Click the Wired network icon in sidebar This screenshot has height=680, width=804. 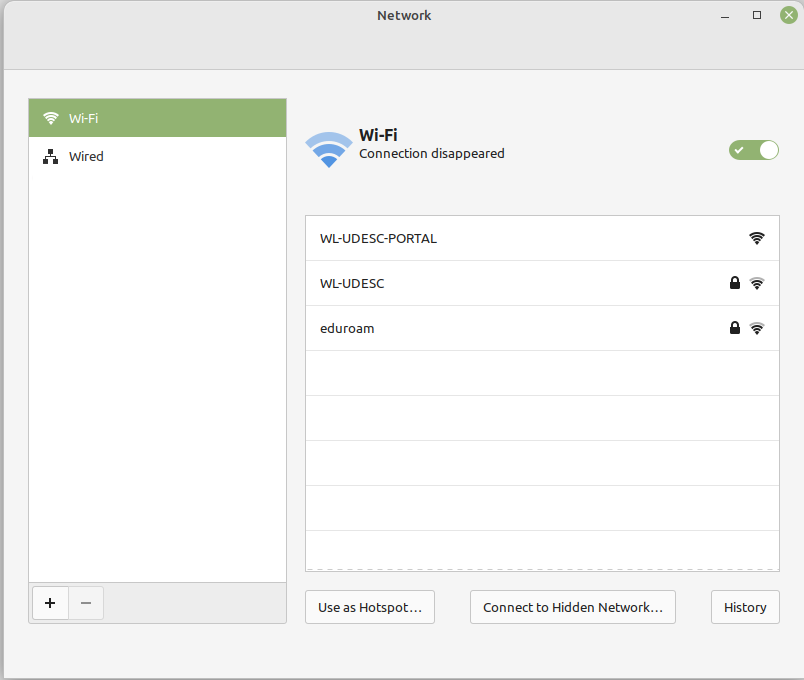[x=51, y=157]
